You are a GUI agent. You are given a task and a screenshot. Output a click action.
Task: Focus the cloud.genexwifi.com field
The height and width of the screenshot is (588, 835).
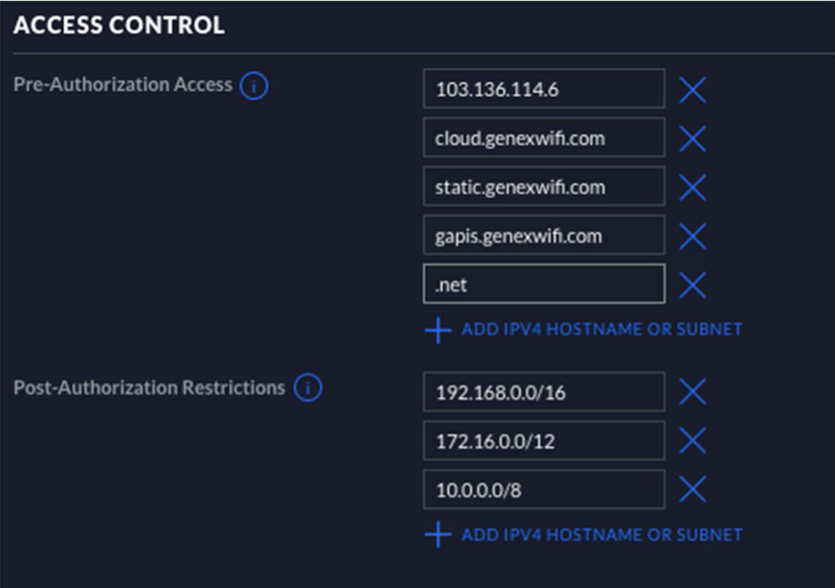[x=544, y=137]
